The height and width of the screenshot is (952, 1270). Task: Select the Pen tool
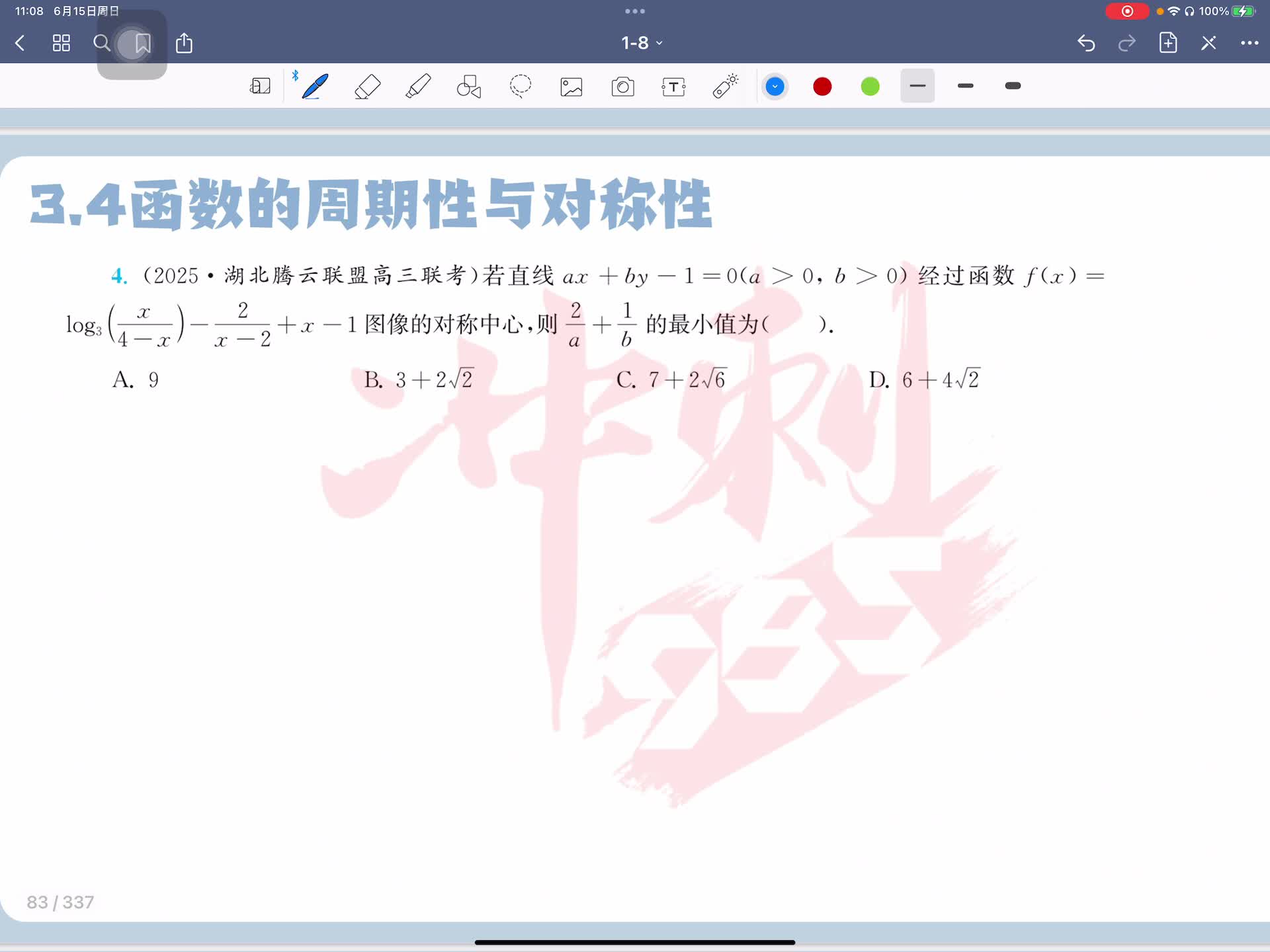tap(315, 87)
